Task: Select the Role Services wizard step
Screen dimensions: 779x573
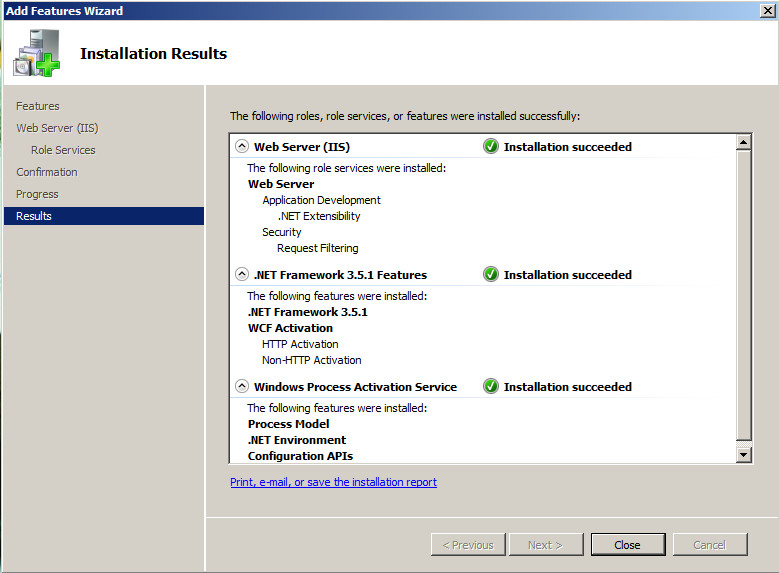Action: click(x=63, y=150)
